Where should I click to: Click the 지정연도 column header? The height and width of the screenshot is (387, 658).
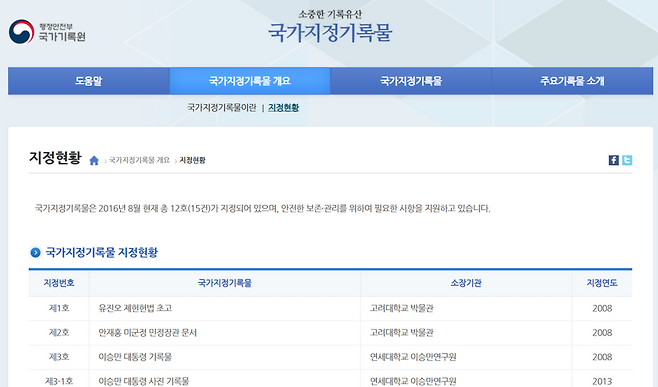point(602,283)
